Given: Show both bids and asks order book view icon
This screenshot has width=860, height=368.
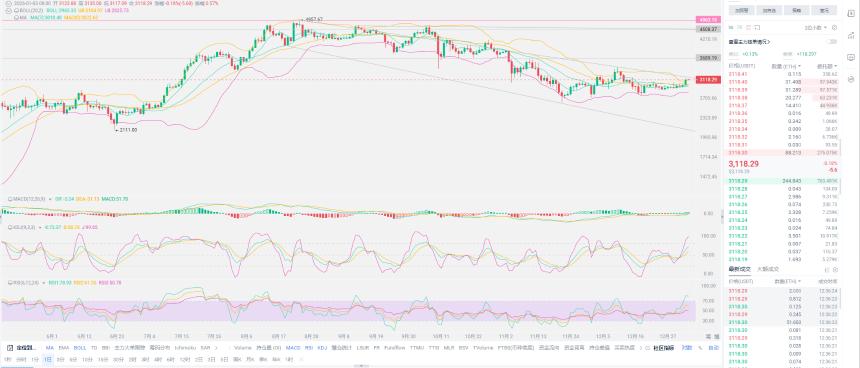Looking at the screenshot, I should tap(731, 27).
